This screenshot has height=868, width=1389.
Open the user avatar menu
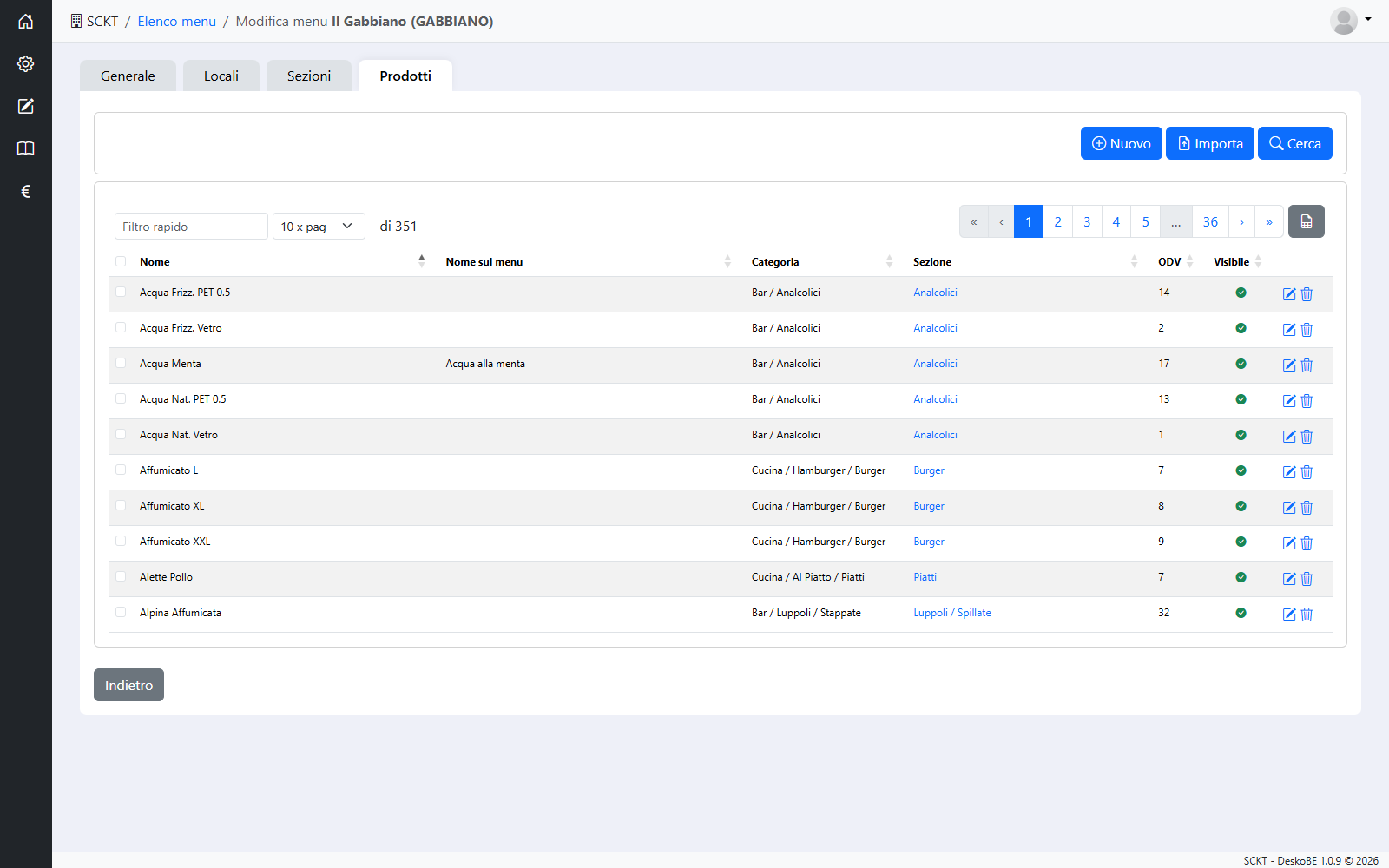[1350, 21]
